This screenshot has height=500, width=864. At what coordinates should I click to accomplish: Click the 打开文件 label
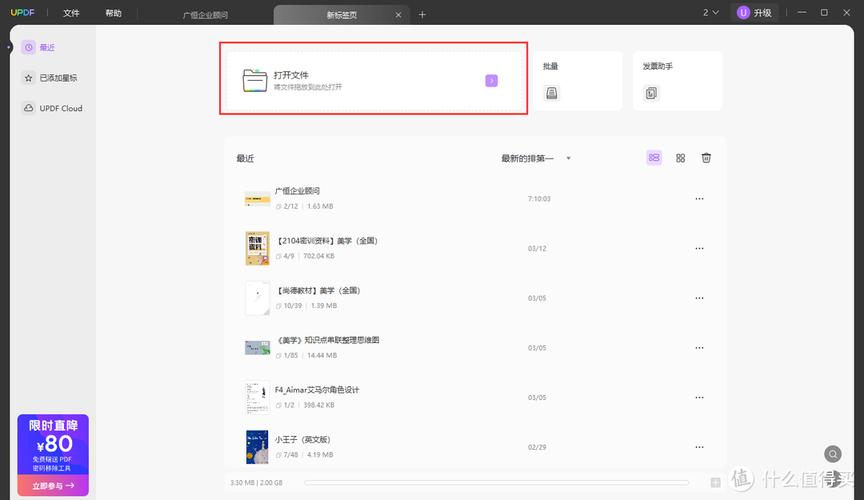[291, 75]
